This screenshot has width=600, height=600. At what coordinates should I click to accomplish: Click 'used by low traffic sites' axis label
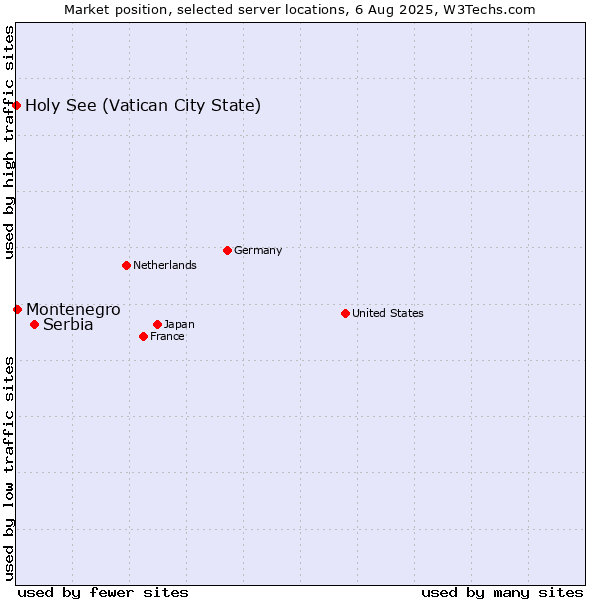point(9,469)
